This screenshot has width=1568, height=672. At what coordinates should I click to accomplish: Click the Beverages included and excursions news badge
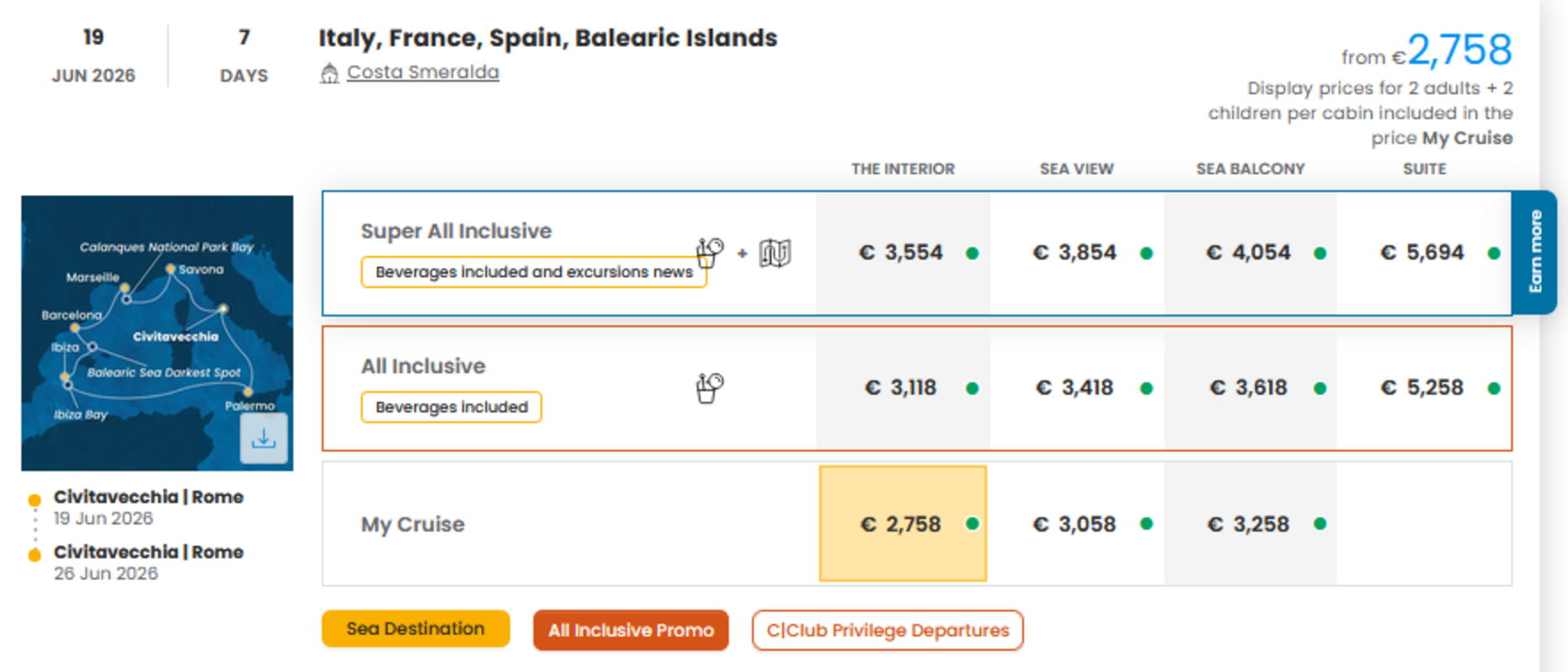pyautogui.click(x=533, y=272)
